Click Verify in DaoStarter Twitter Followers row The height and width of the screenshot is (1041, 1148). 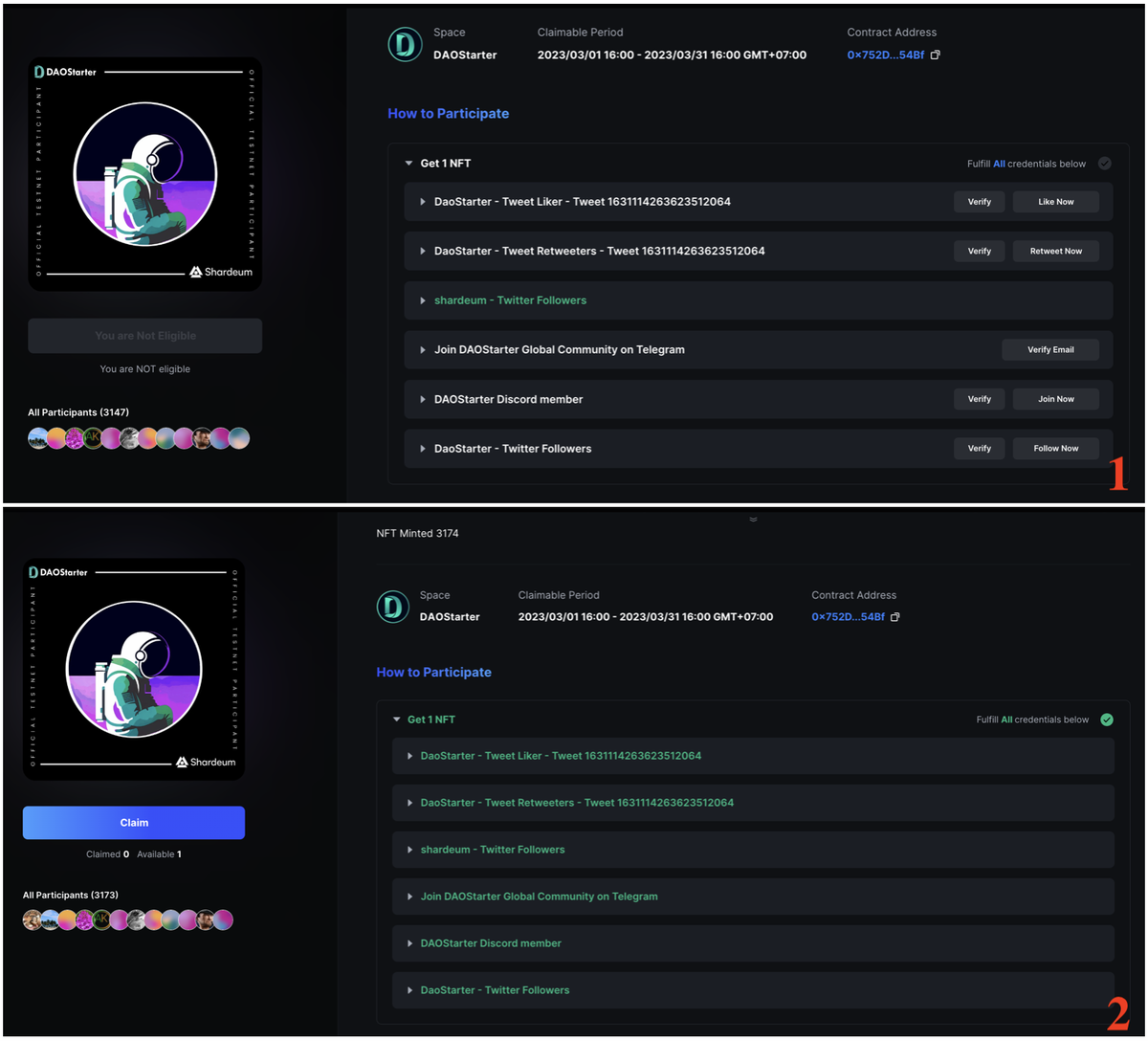pyautogui.click(x=980, y=448)
